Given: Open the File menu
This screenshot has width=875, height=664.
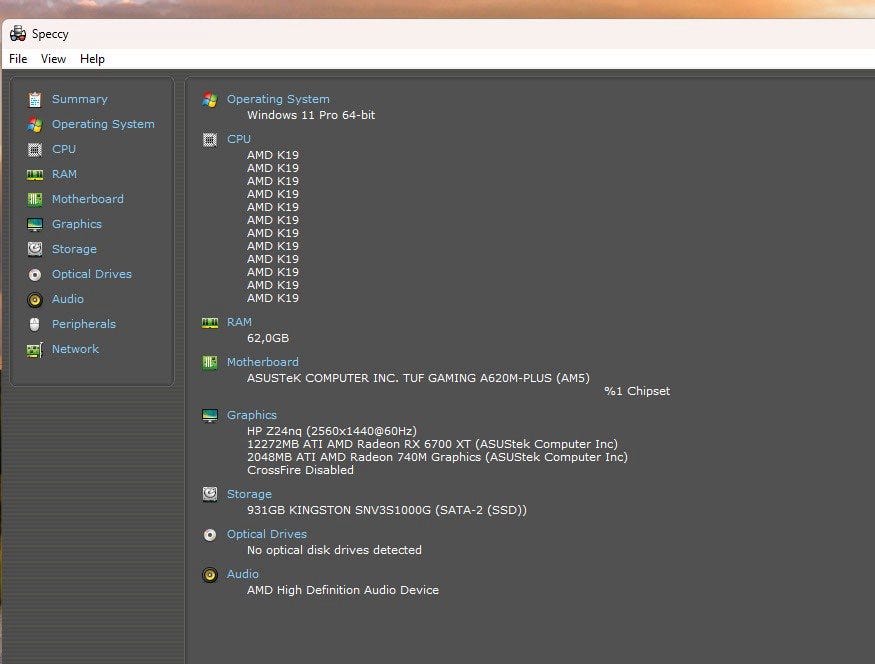Looking at the screenshot, I should click(x=18, y=59).
